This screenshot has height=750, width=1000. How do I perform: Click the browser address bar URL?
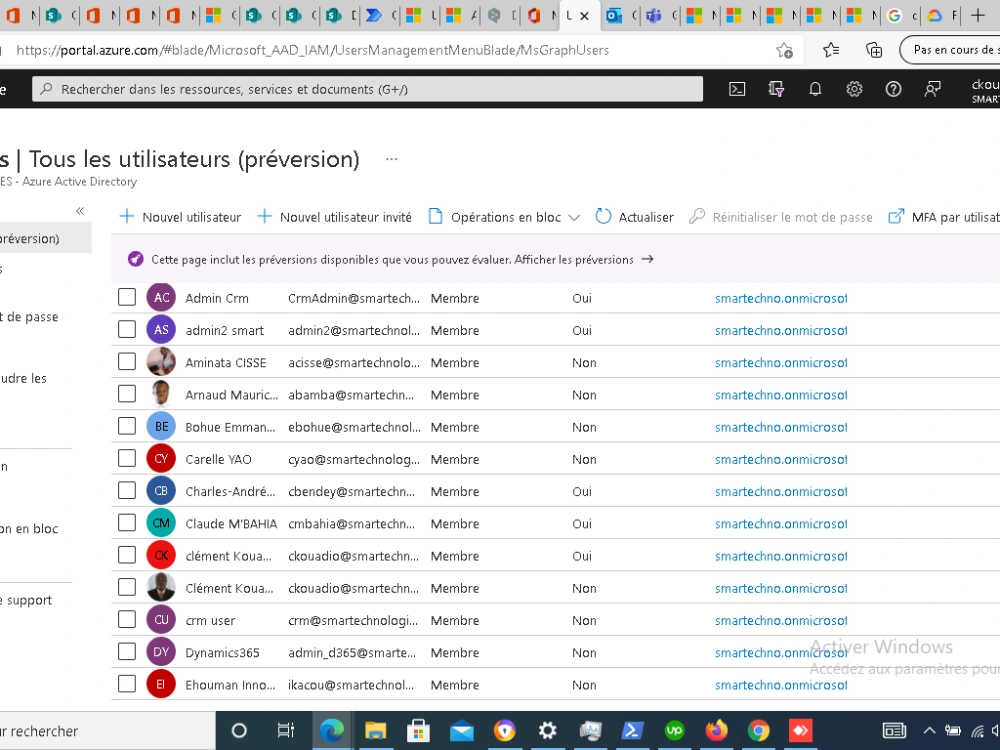(312, 50)
